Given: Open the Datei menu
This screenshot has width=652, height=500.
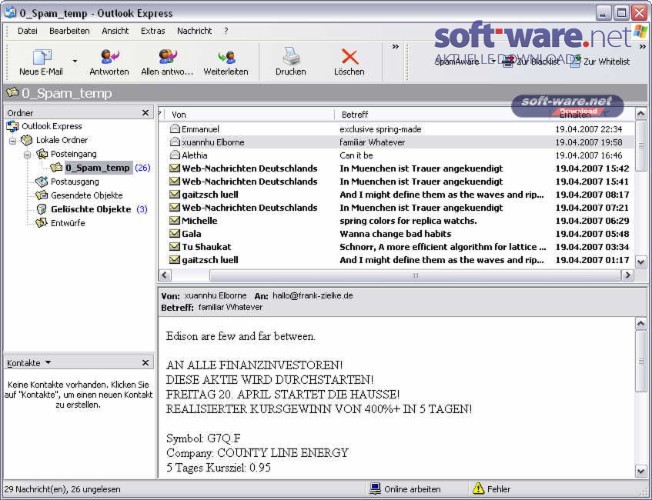Looking at the screenshot, I should pyautogui.click(x=27, y=31).
